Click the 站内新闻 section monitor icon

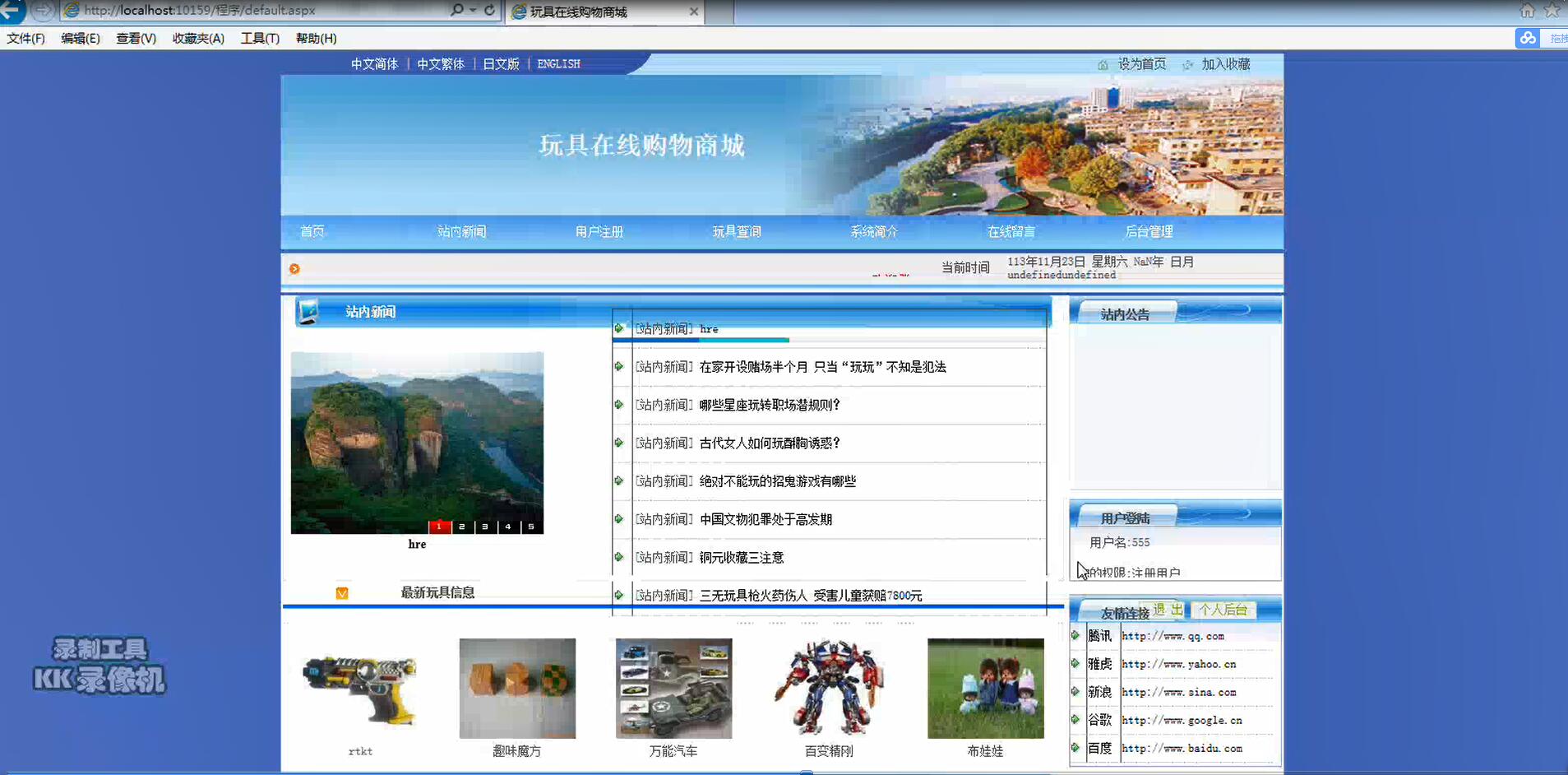(x=308, y=311)
